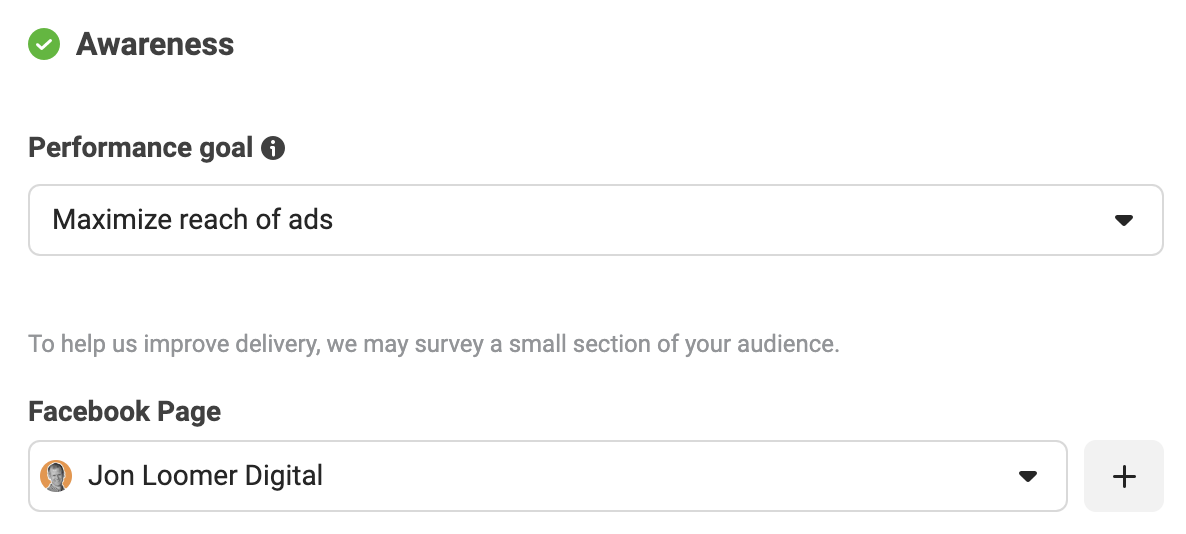Click the Performance goal dropdown caret arrow
The width and height of the screenshot is (1186, 534).
click(x=1124, y=220)
